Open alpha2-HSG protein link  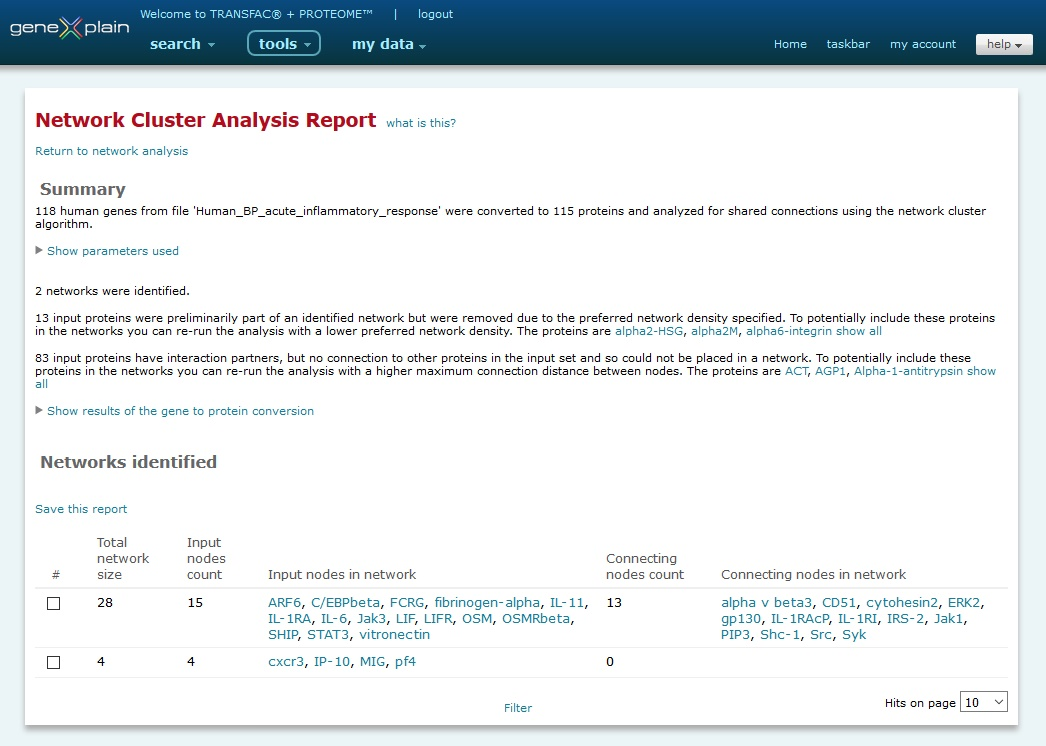(648, 331)
